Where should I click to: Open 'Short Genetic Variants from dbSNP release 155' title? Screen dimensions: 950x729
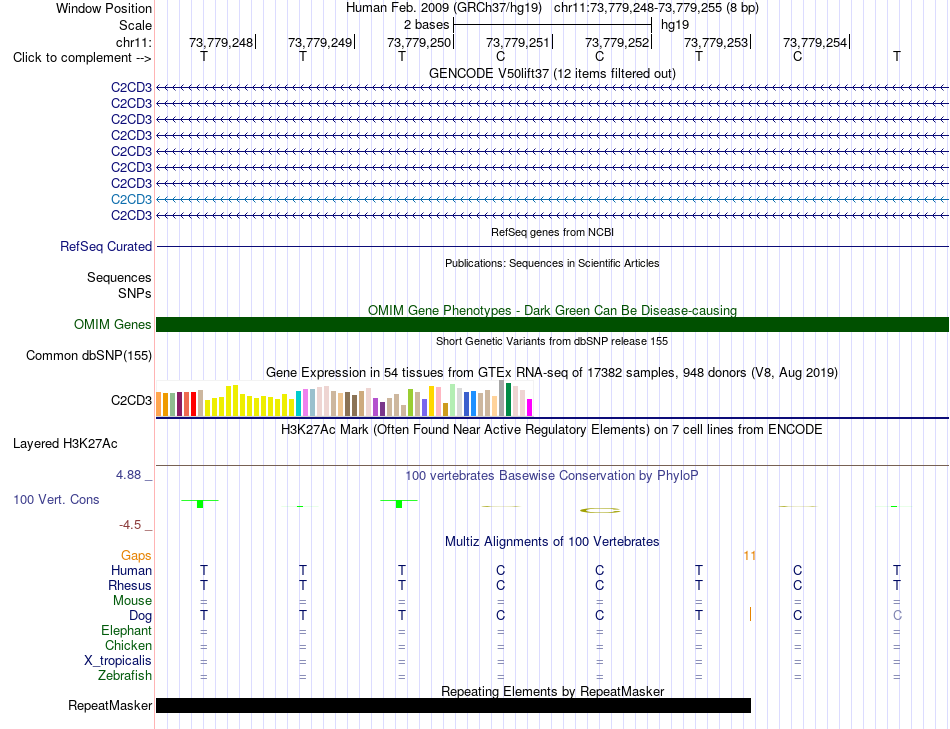pos(552,341)
